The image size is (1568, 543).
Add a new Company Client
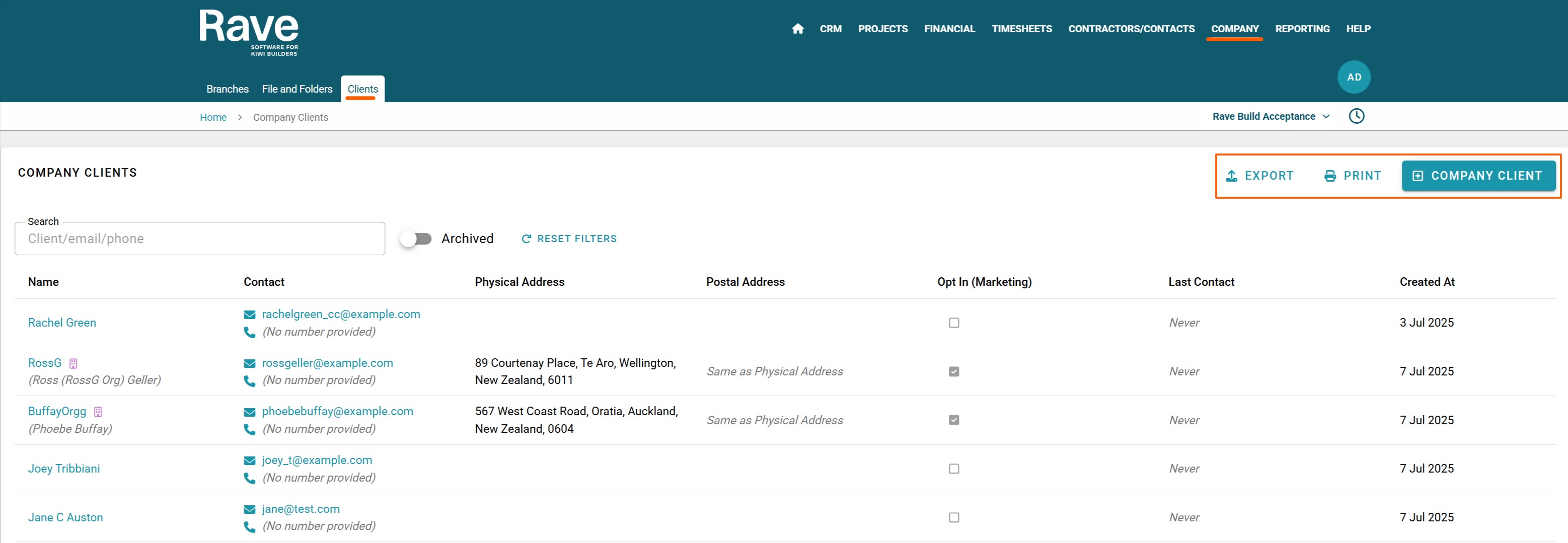tap(1478, 176)
